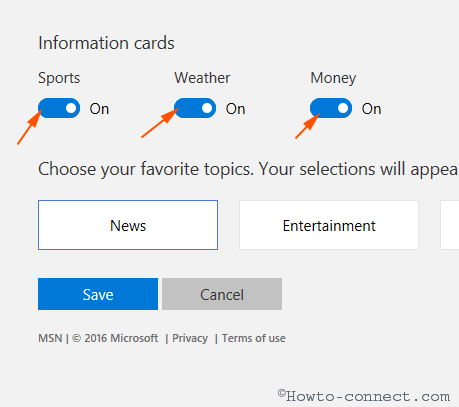Click the © 2016 Microsoft footer text
This screenshot has height=407, width=459.
point(115,338)
